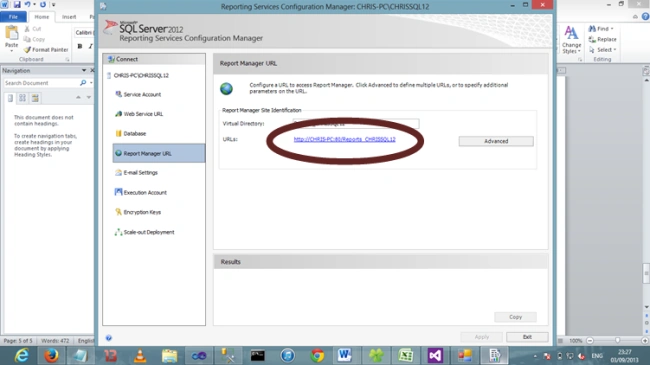This screenshot has width=650, height=365.
Task: Open Scale-out Deployment section
Action: point(144,232)
